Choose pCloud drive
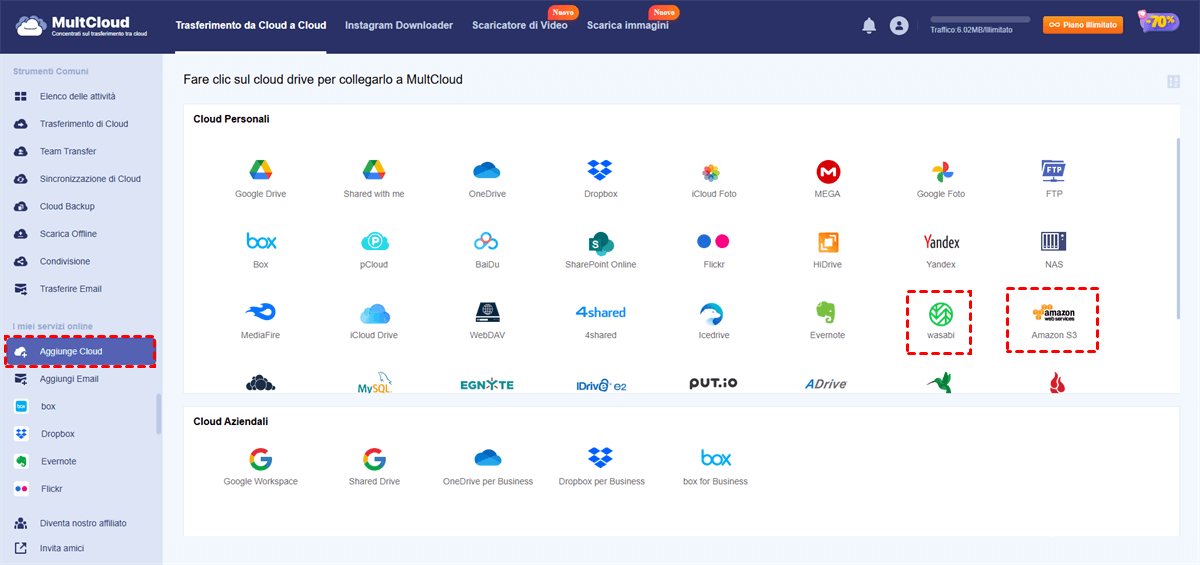The width and height of the screenshot is (1200, 565). tap(374, 250)
